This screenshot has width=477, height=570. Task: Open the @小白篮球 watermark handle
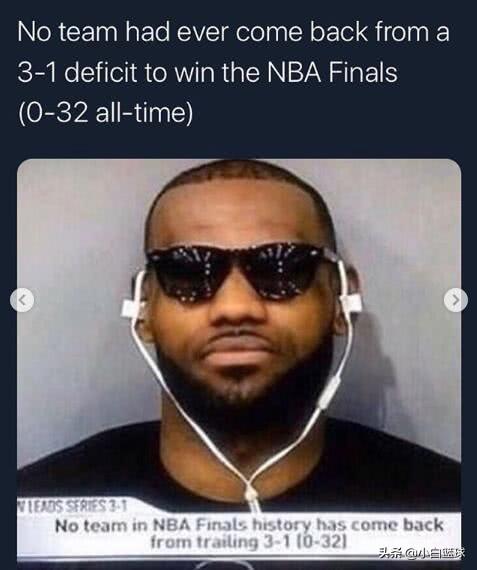tap(435, 553)
